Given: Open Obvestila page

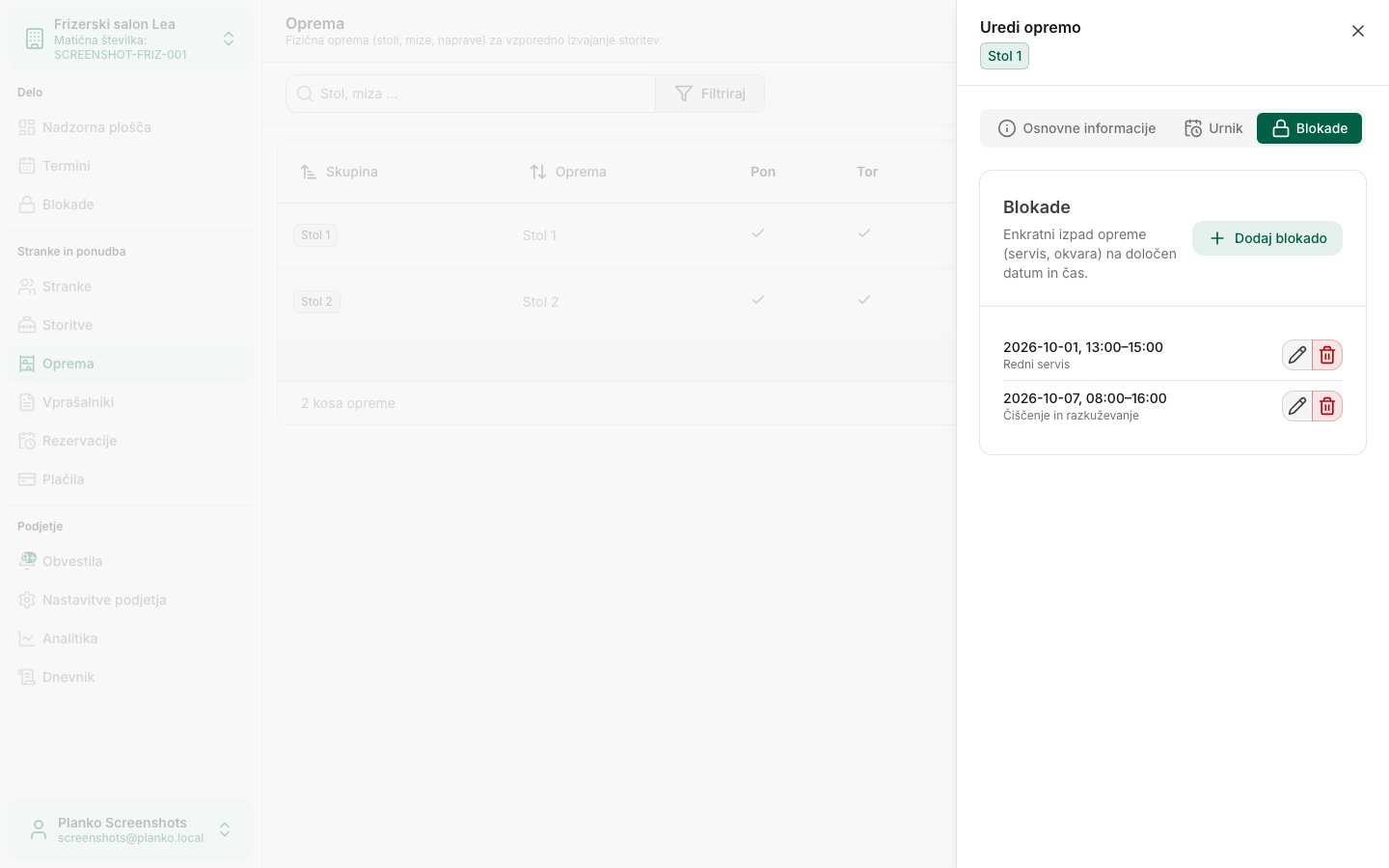Looking at the screenshot, I should click(x=131, y=561).
